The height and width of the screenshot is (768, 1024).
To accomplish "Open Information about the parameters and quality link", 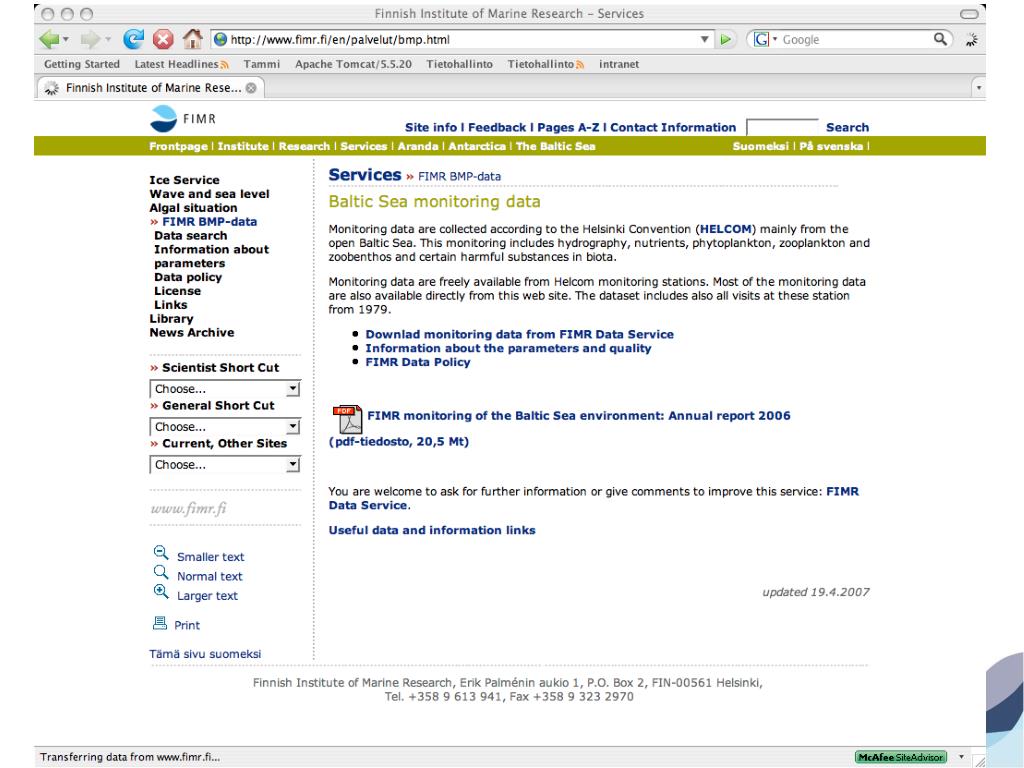I will click(x=508, y=348).
